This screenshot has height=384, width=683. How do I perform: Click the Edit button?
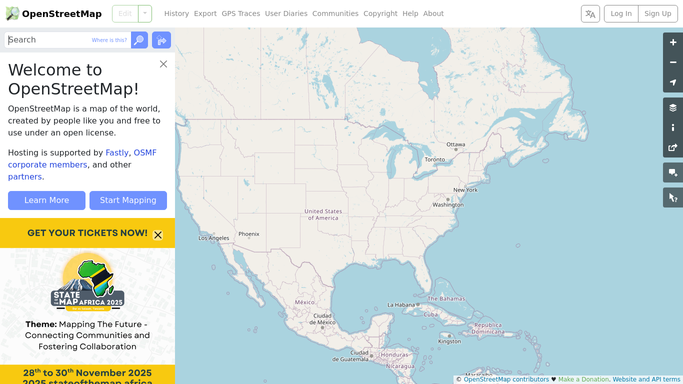point(125,14)
